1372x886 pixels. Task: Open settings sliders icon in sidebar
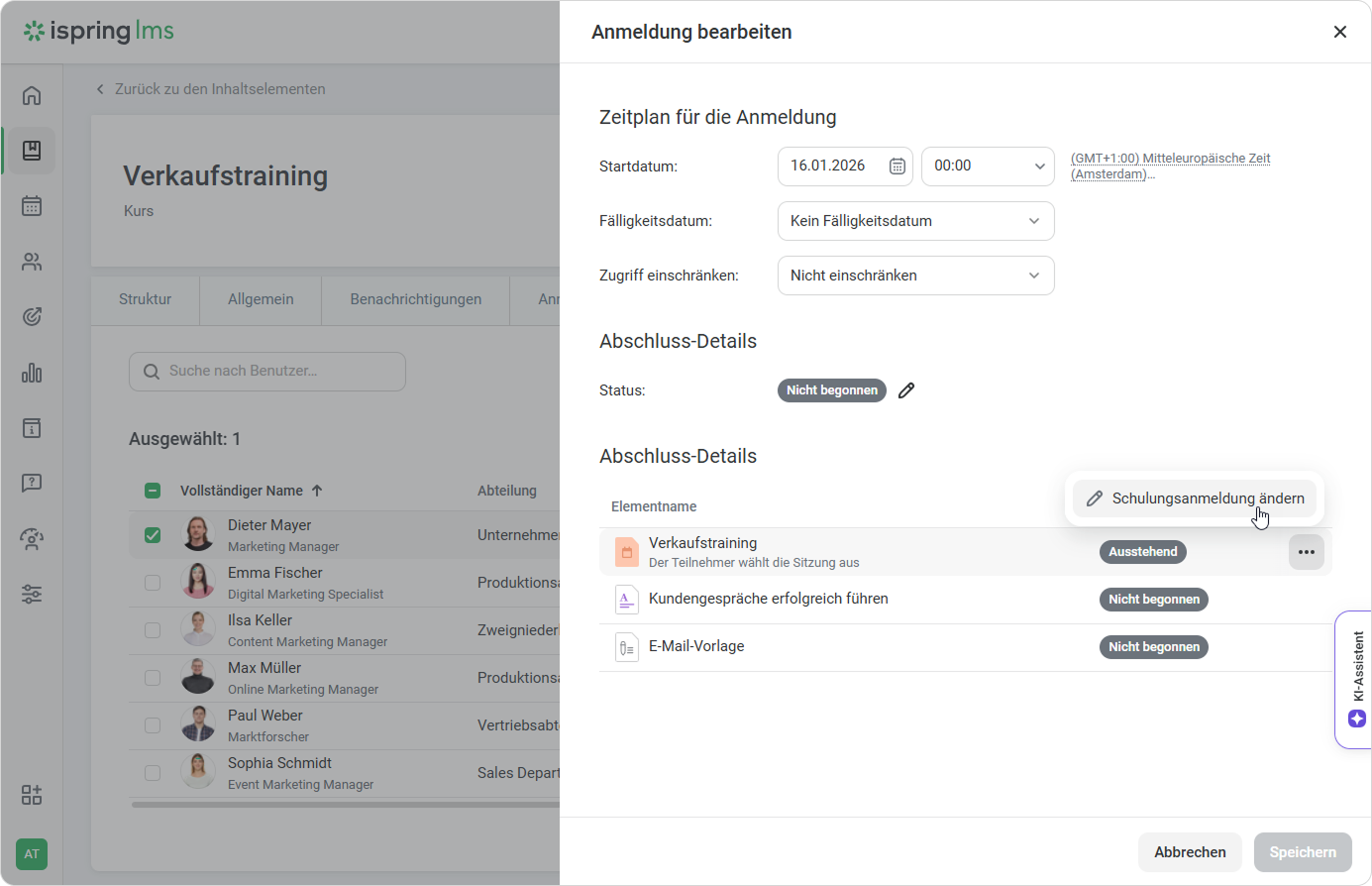point(32,595)
